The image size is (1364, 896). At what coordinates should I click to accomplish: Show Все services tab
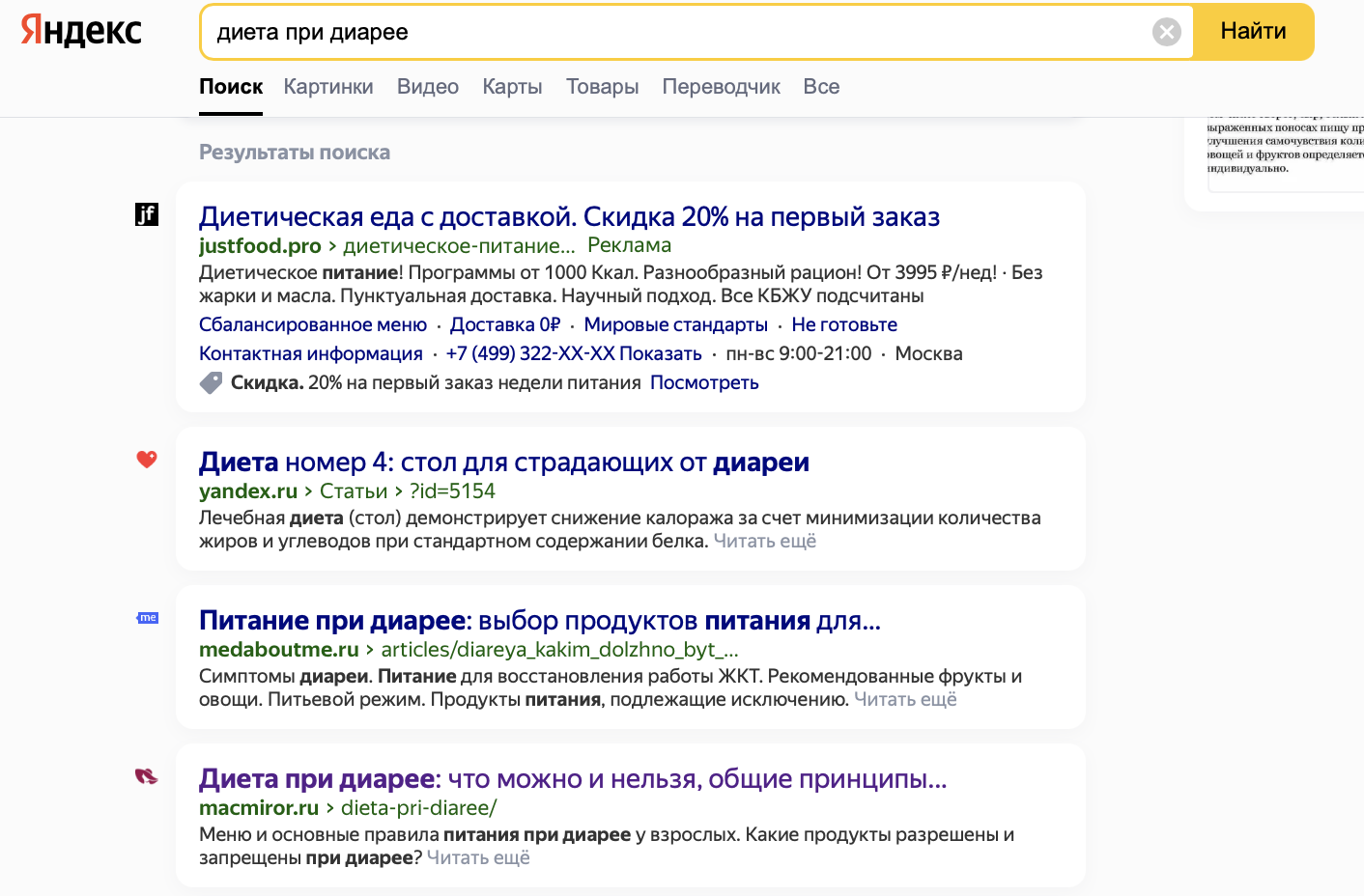(x=821, y=87)
